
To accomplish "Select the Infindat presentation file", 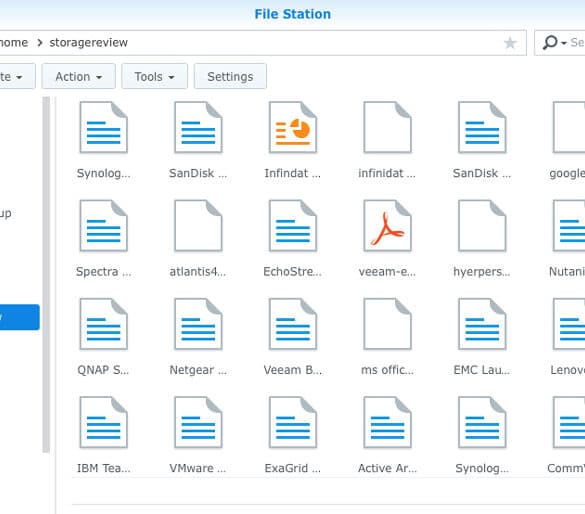I will 293,127.
